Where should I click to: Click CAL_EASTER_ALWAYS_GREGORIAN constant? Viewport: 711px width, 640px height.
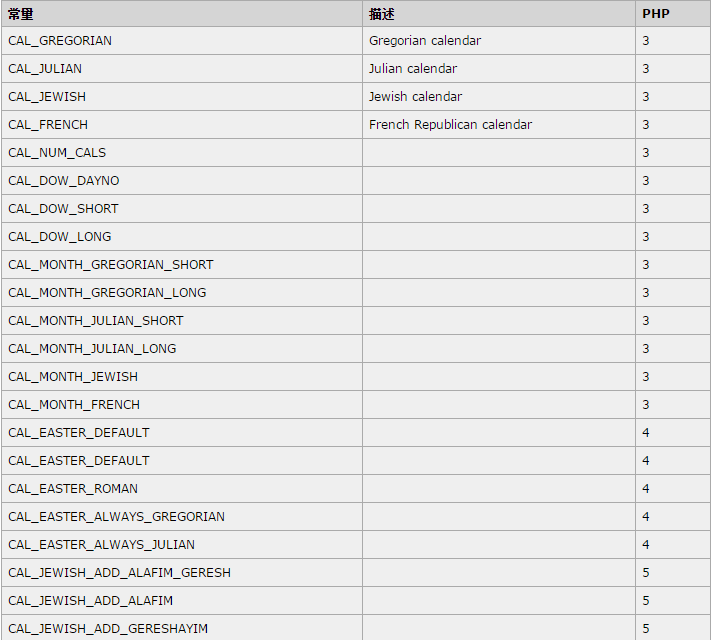[x=116, y=517]
